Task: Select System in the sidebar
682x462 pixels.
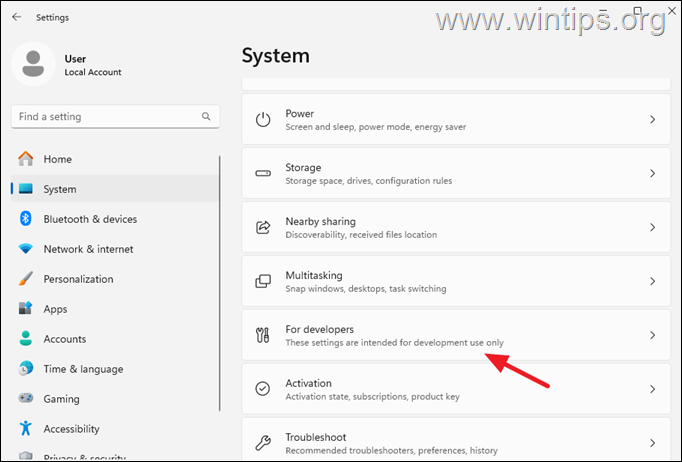Action: [x=115, y=189]
